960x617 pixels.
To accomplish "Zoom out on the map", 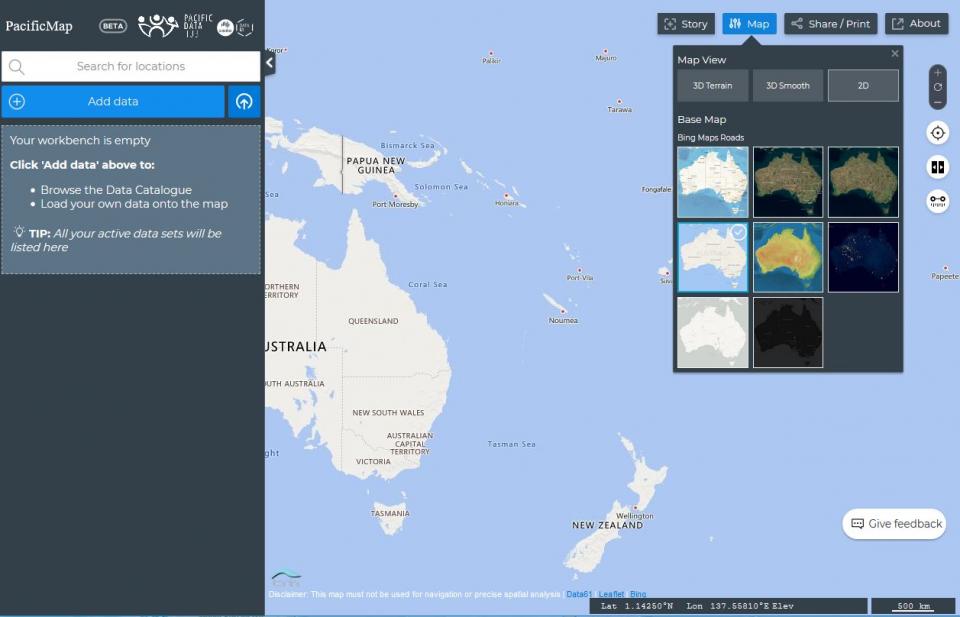I will coord(937,103).
